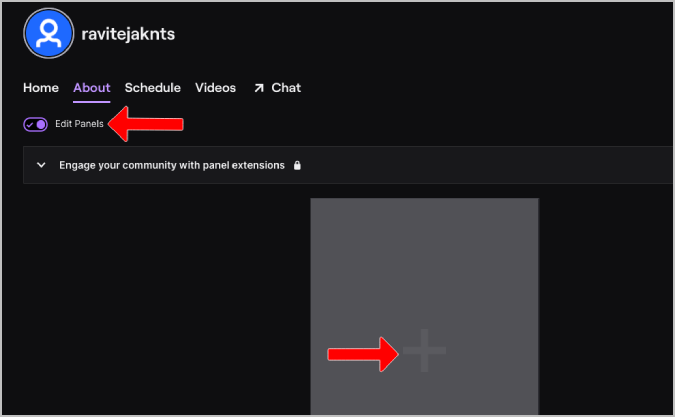Click the checkmark inside the Edit Panels switch

[30, 125]
